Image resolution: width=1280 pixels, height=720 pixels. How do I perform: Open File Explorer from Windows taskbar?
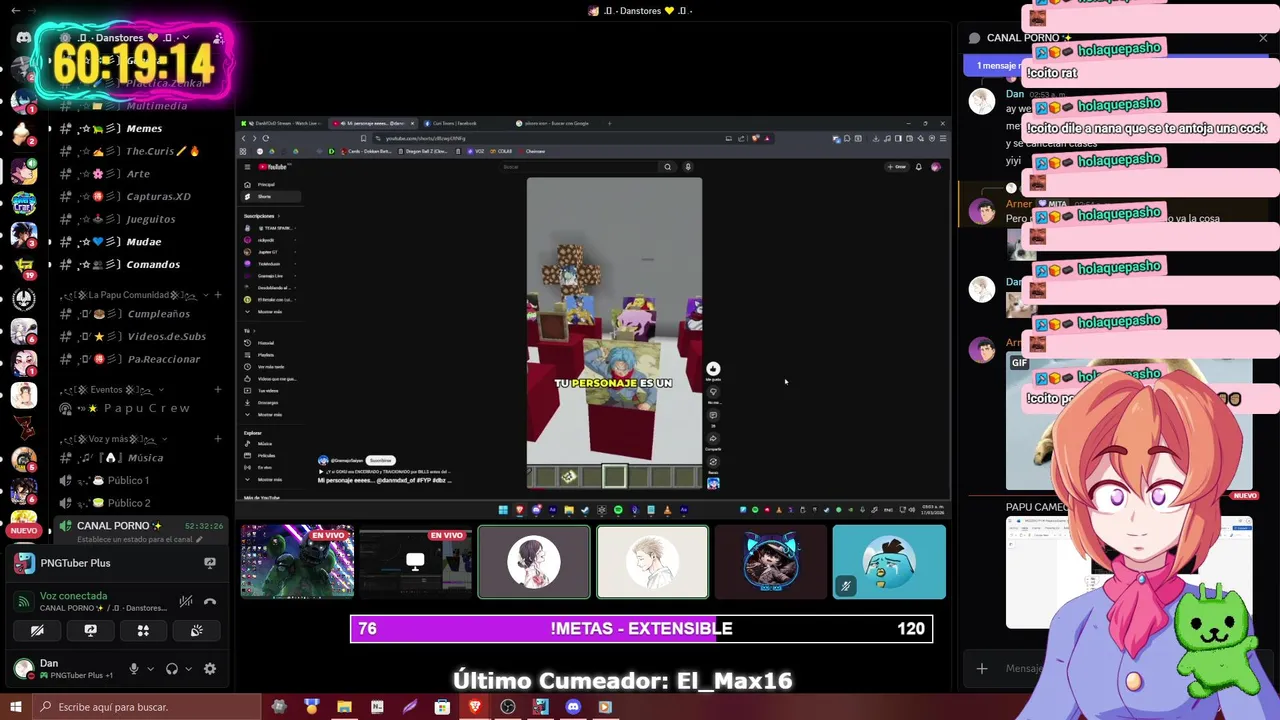(x=344, y=707)
